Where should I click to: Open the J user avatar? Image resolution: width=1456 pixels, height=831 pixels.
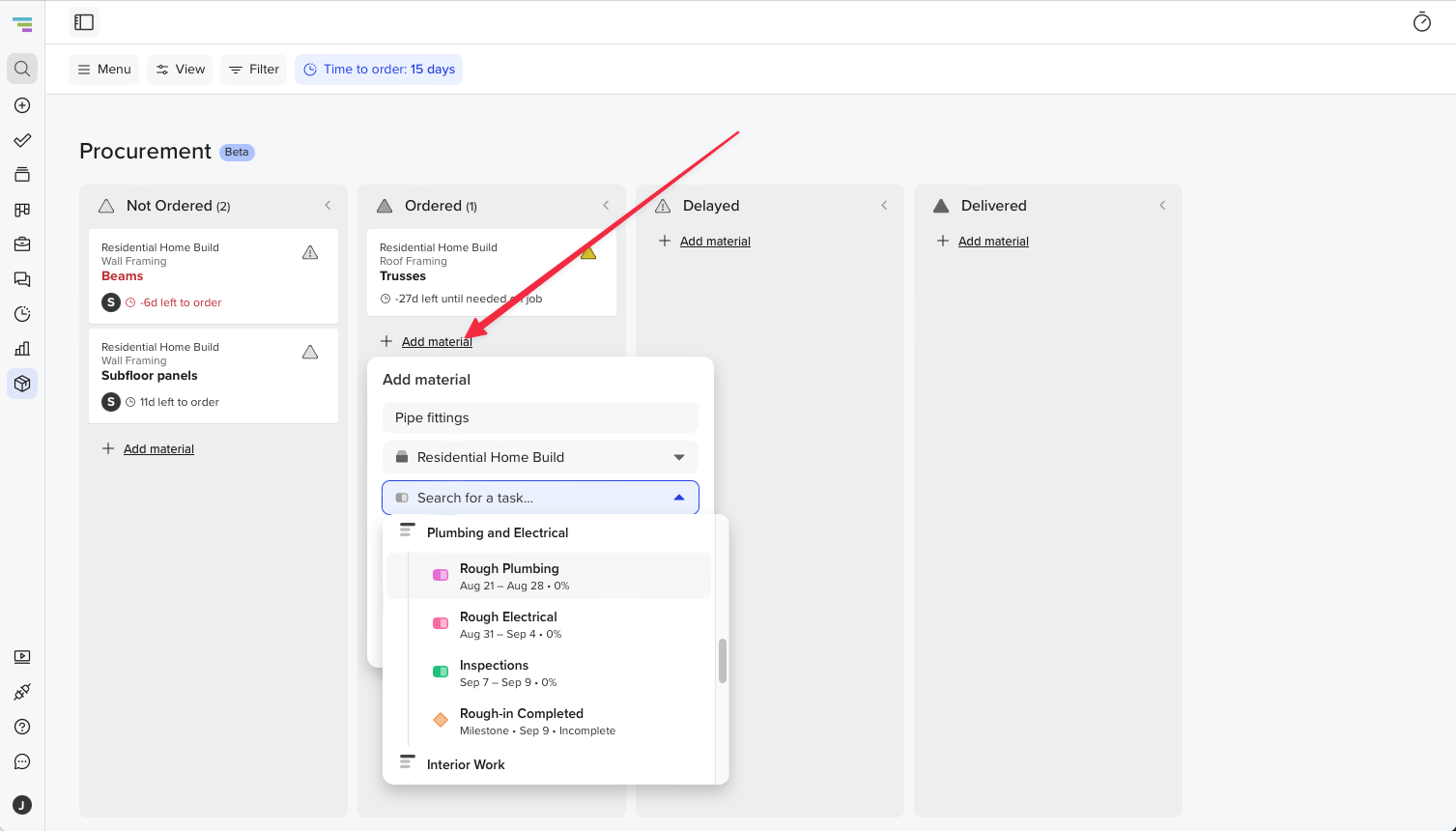[22, 805]
